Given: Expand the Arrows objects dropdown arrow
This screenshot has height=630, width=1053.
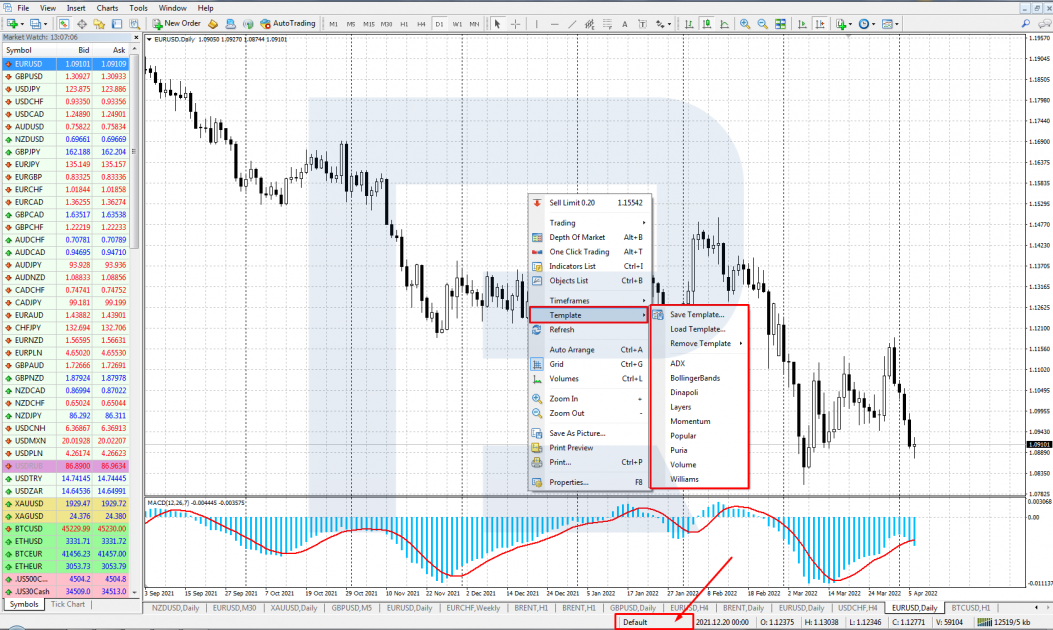Looking at the screenshot, I should (670, 24).
